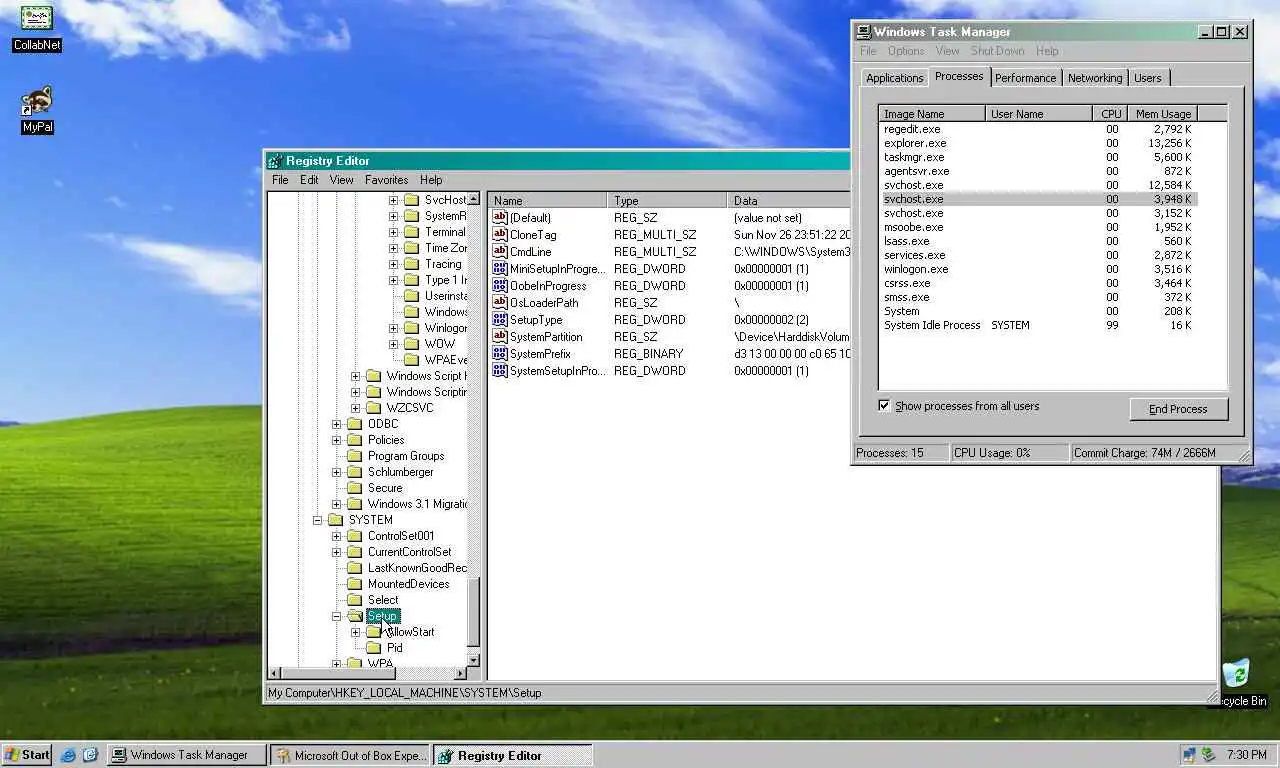Click the folder icon of Schlumberger key
1280x768 pixels.
(354, 472)
